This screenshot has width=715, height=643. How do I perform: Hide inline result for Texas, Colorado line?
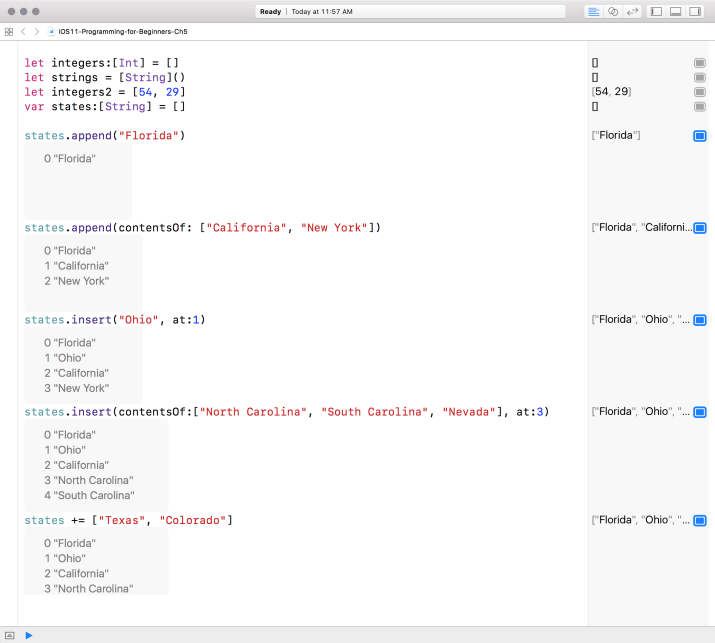(x=700, y=521)
